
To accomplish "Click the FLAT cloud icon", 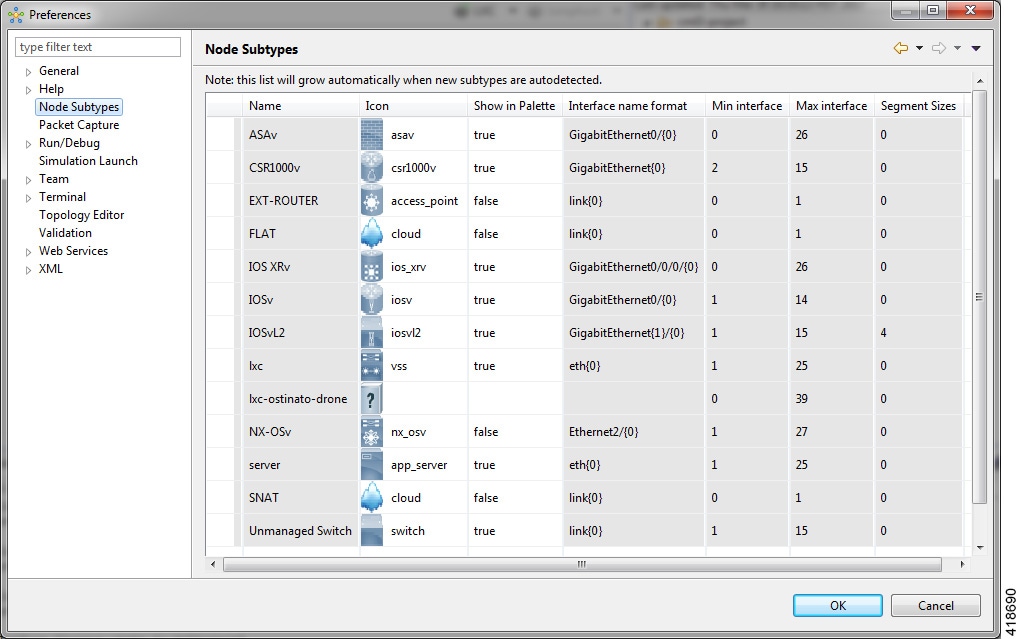I will pos(372,234).
